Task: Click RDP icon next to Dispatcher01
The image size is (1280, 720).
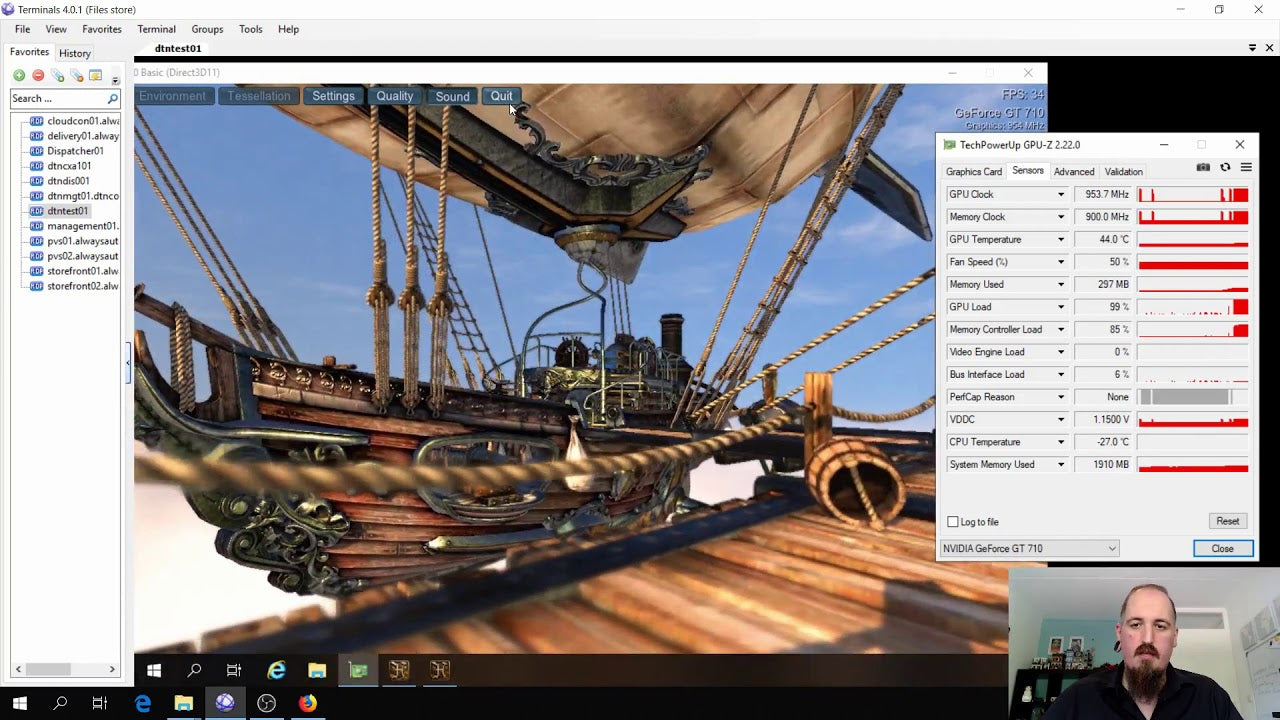Action: tap(37, 151)
